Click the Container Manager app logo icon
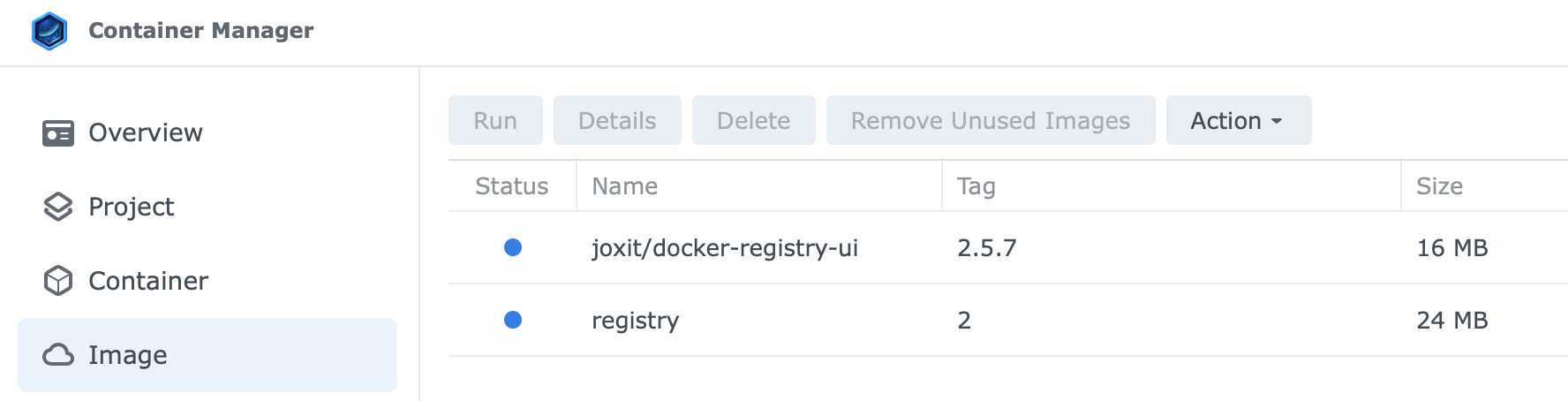This screenshot has width=1568, height=401. pos(49,31)
